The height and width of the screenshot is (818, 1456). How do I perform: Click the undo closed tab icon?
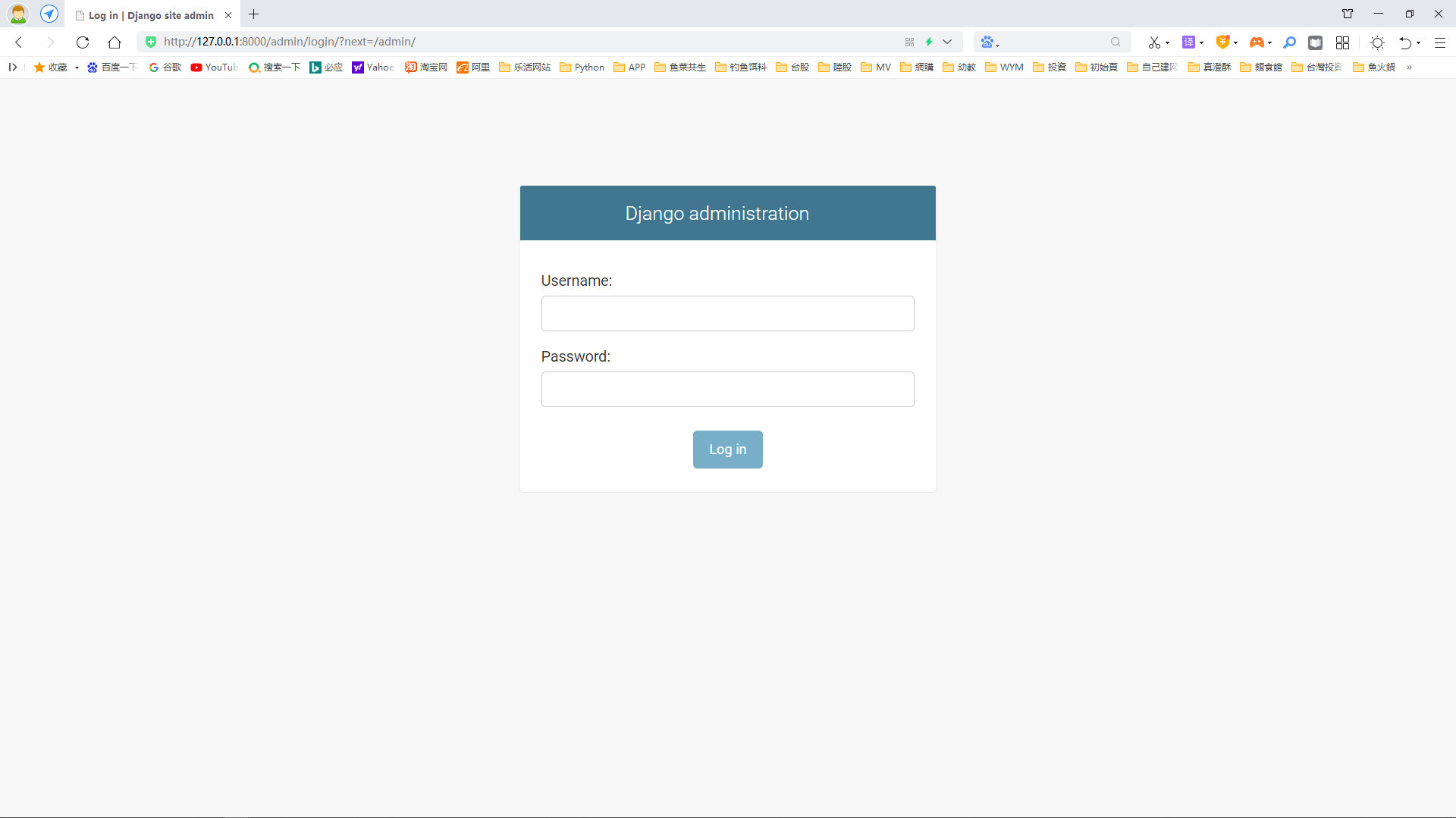point(1405,42)
